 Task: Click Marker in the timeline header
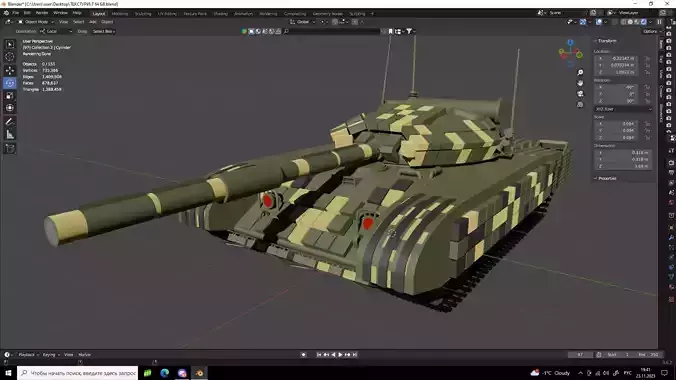pos(84,355)
